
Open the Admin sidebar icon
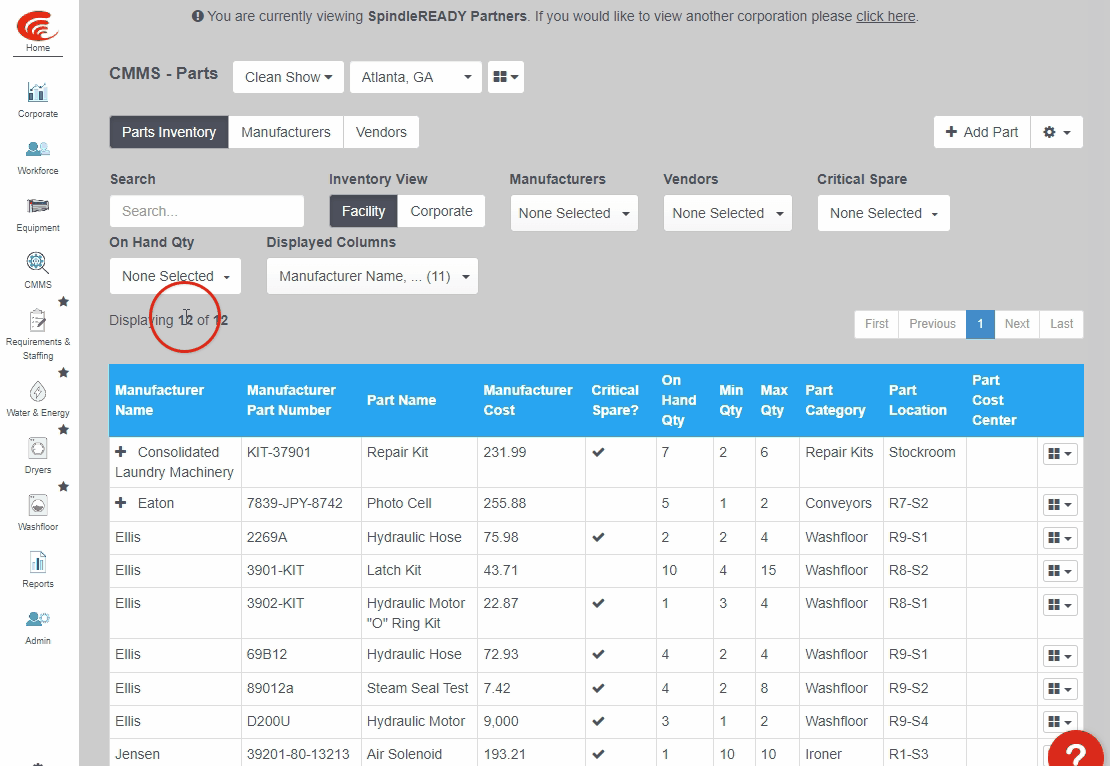point(38,619)
